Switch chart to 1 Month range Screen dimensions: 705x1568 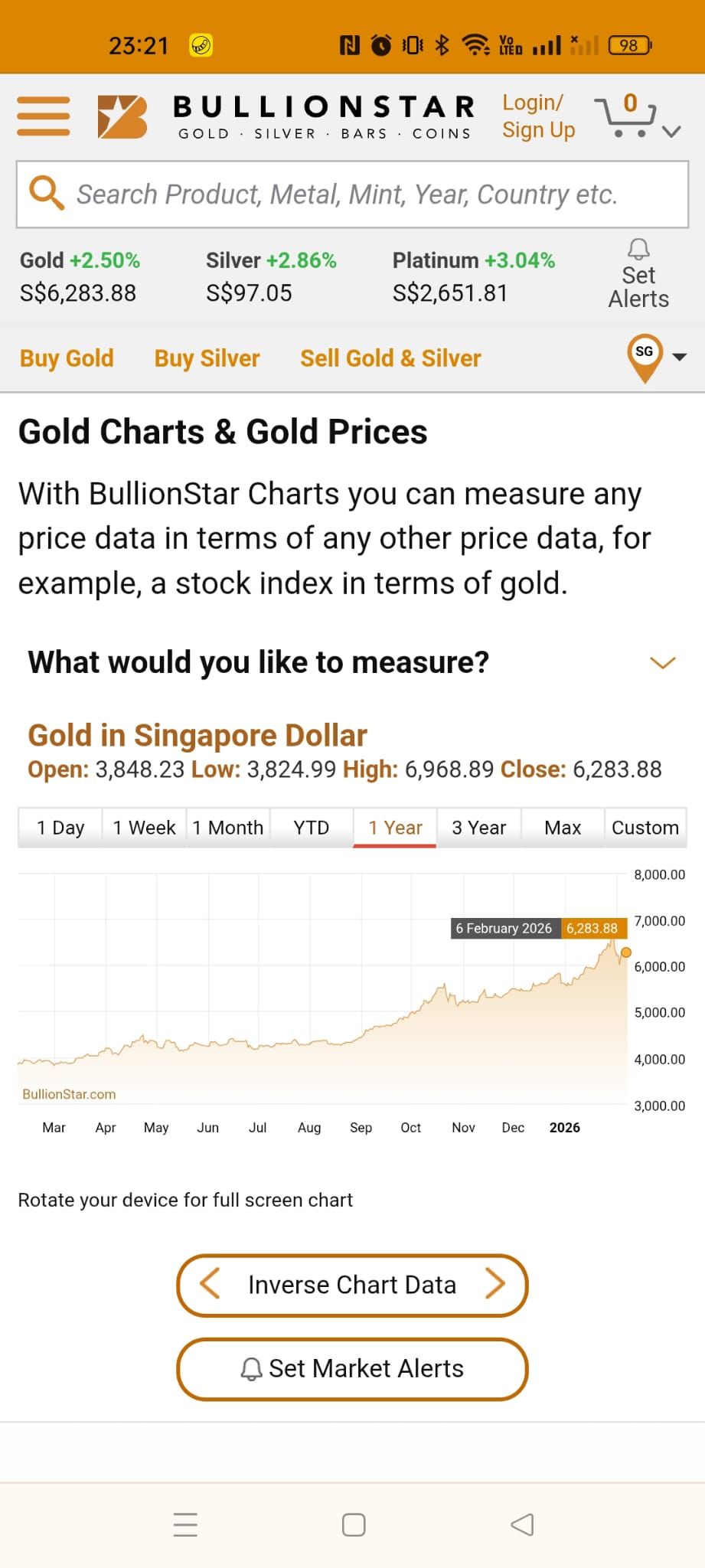click(x=227, y=828)
